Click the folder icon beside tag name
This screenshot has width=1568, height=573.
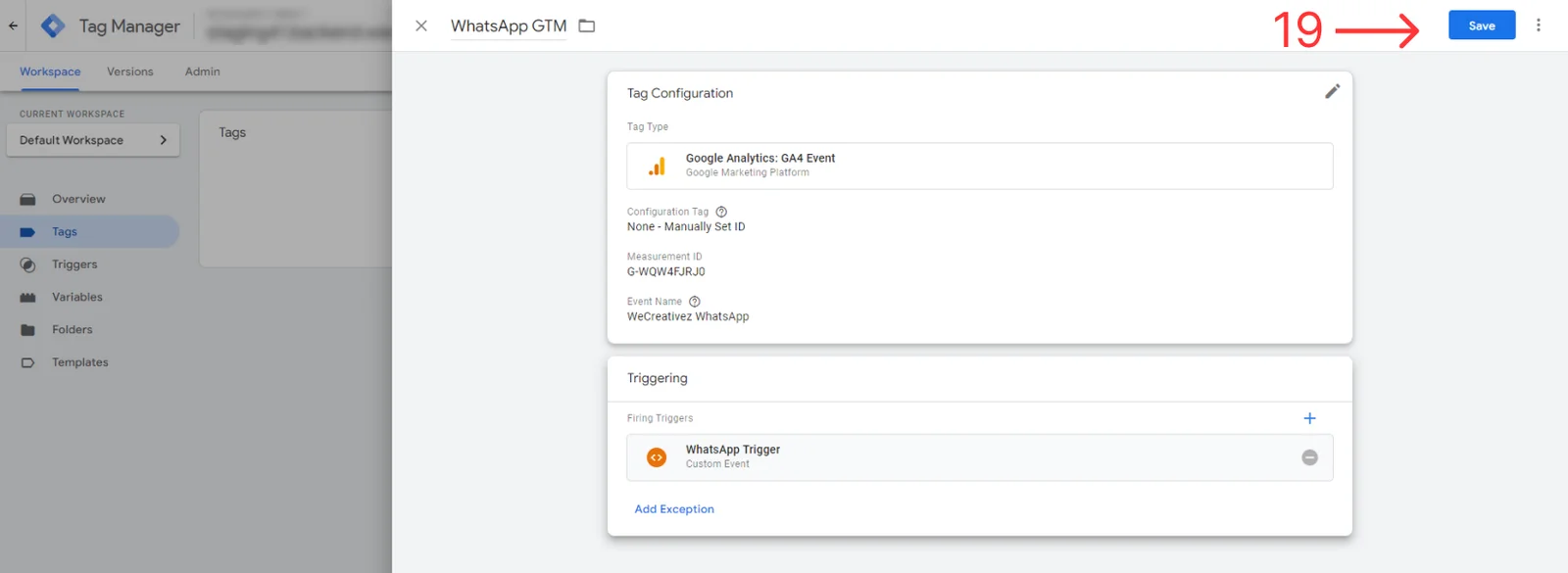(587, 25)
